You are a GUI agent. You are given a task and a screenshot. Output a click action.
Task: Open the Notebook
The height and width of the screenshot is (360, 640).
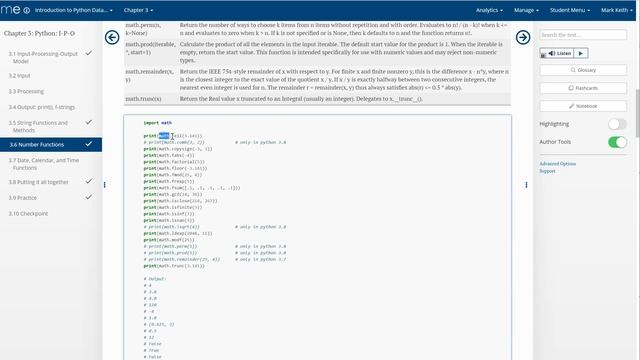click(x=583, y=106)
